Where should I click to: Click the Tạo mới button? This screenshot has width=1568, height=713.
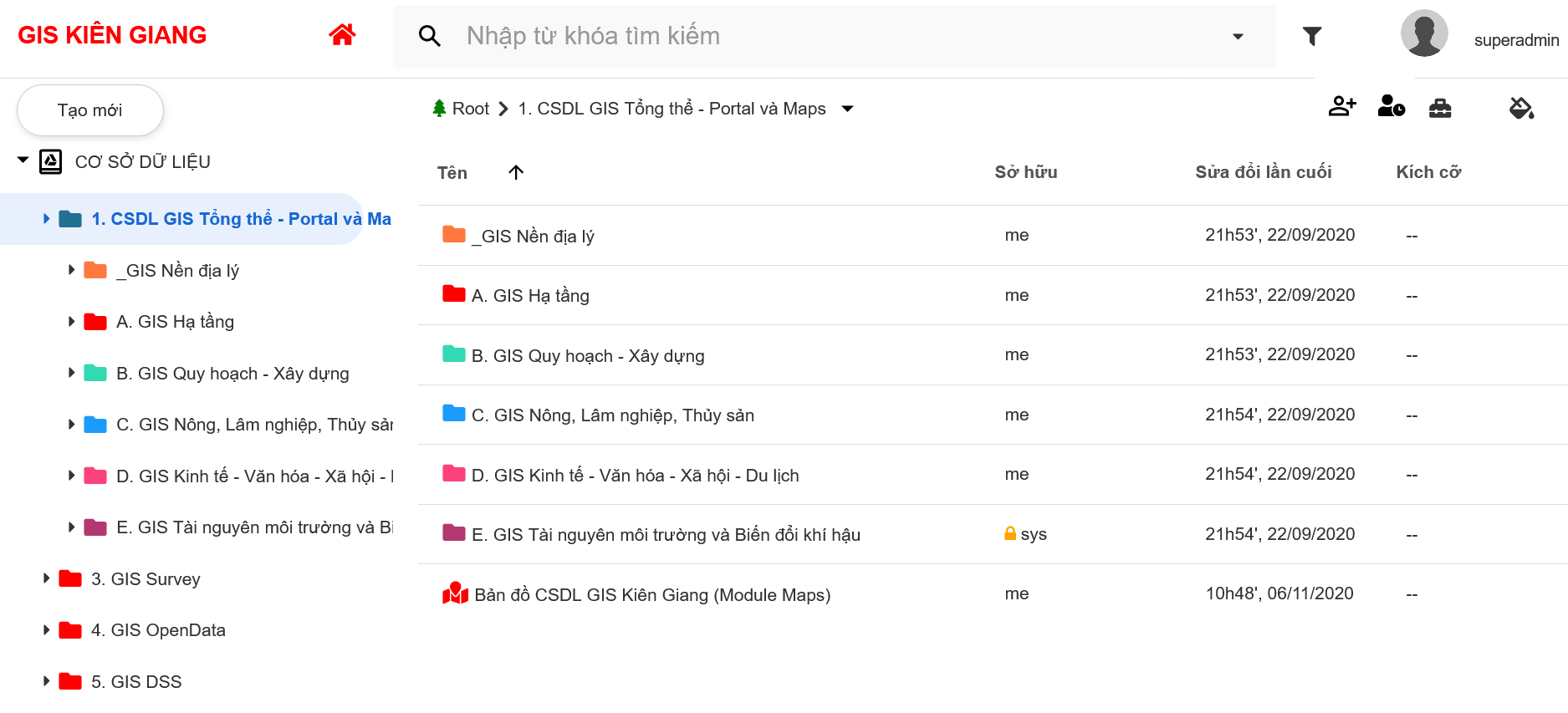coord(90,110)
